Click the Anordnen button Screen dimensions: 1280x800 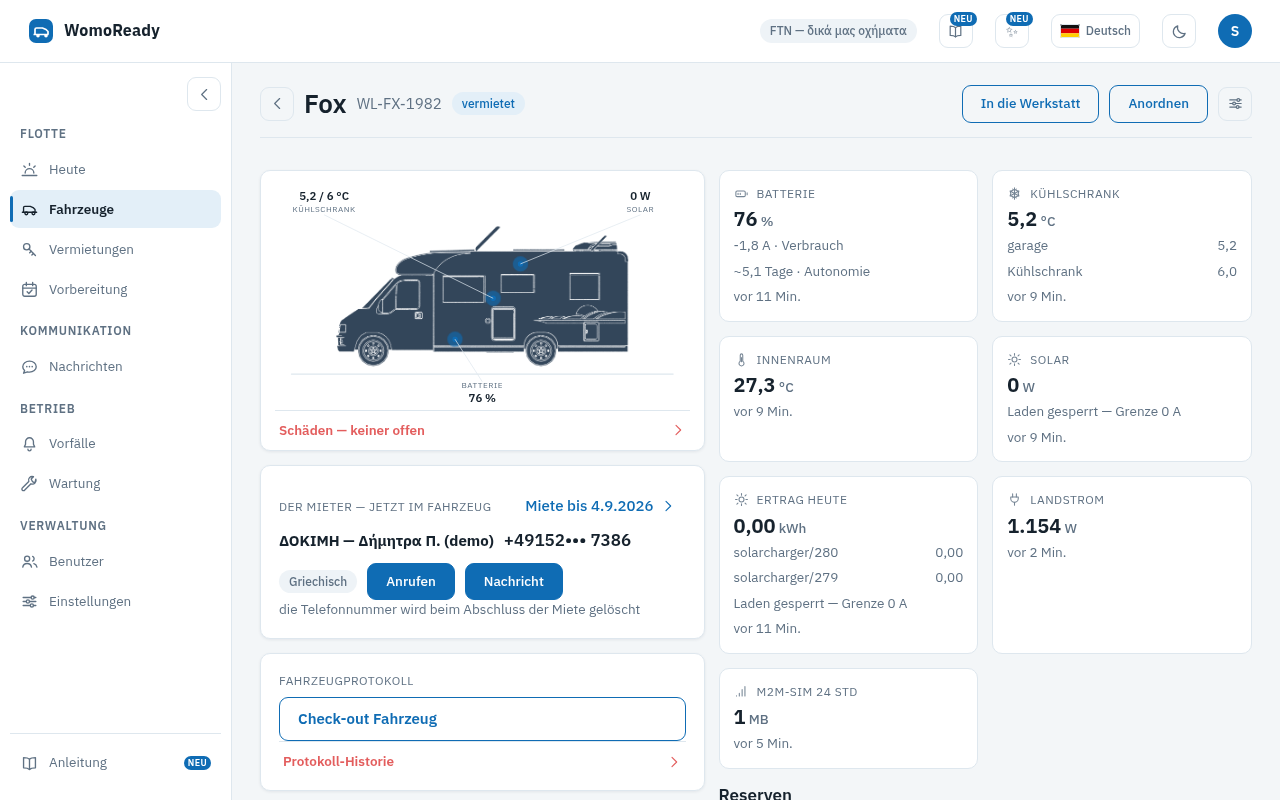pyautogui.click(x=1158, y=104)
